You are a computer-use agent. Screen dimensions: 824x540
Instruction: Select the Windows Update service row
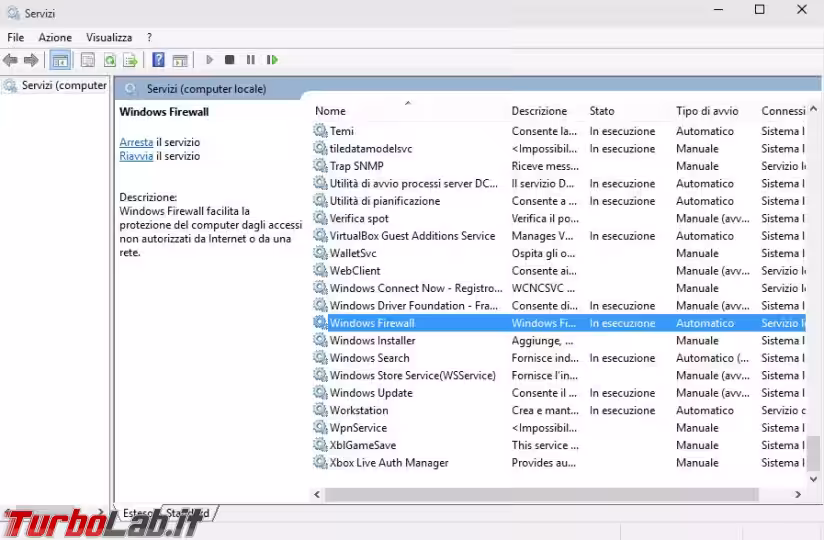tap(371, 393)
